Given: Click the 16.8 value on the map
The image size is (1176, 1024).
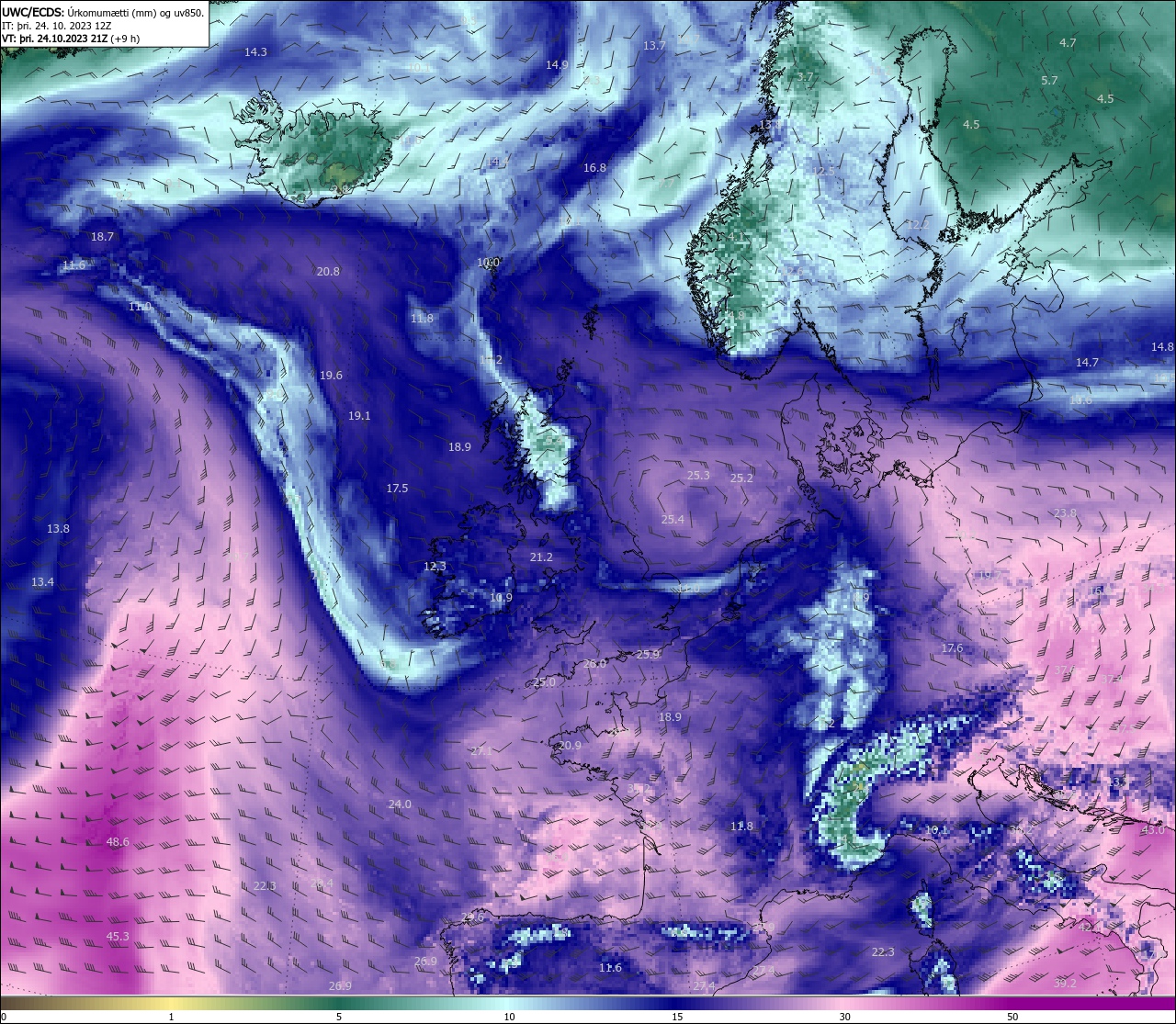Looking at the screenshot, I should [594, 168].
